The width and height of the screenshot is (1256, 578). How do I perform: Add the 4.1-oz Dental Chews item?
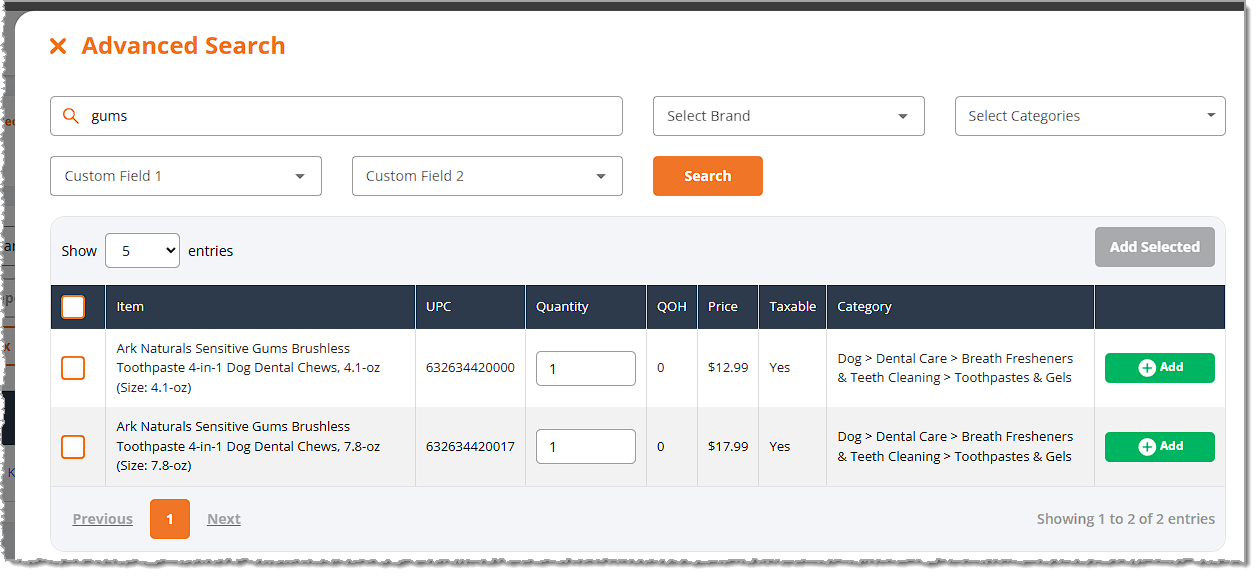tap(1160, 368)
